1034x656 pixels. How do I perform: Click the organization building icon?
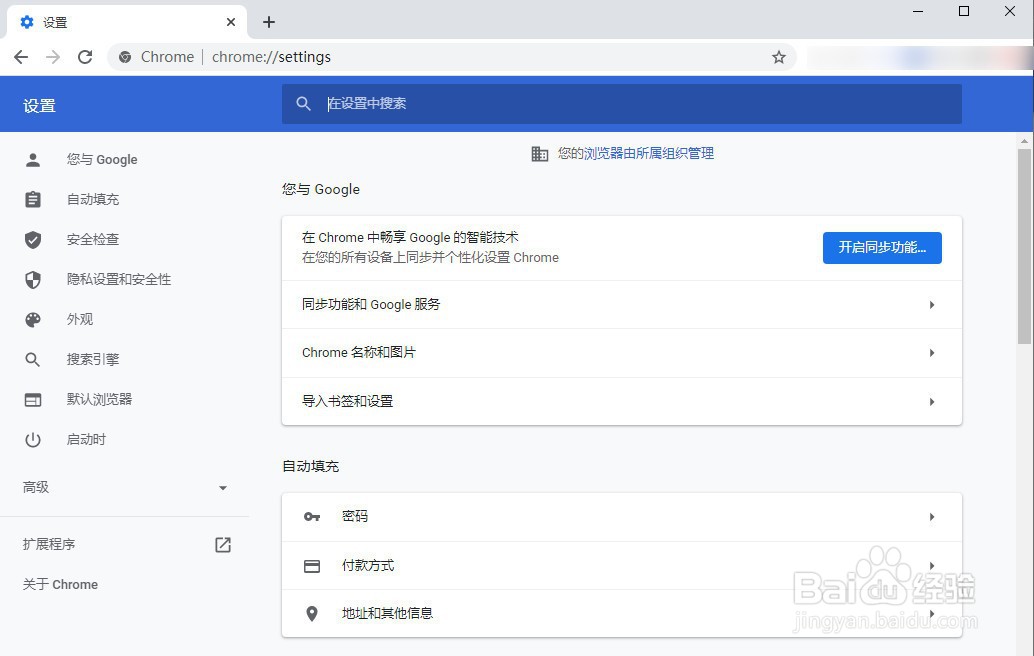(x=539, y=154)
